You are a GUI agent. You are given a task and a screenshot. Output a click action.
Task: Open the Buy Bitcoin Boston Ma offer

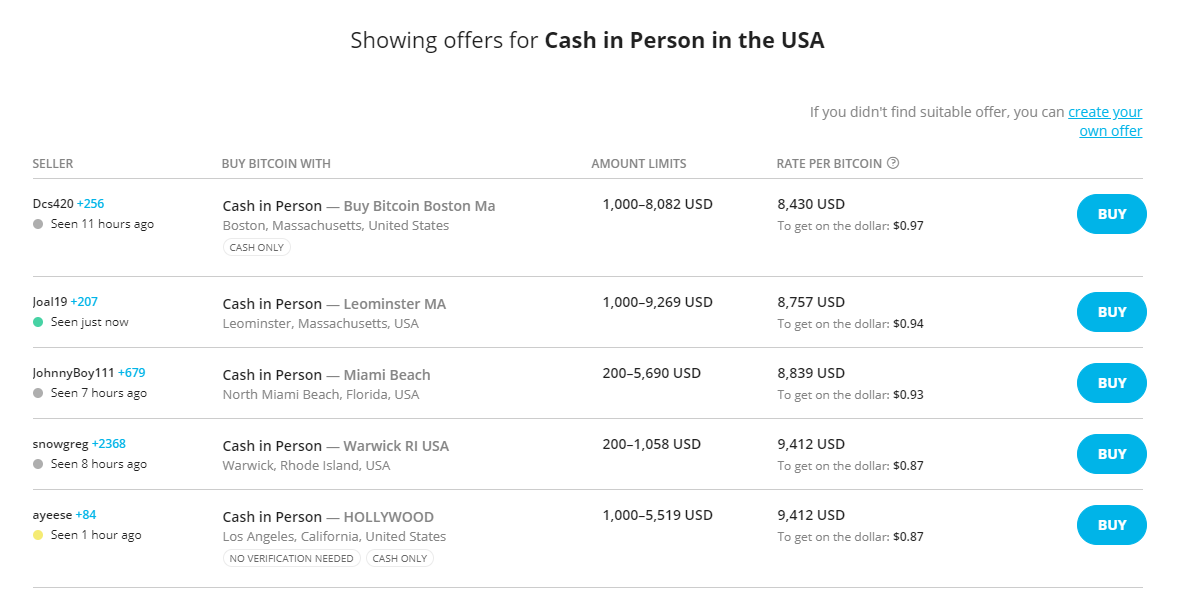pos(419,206)
